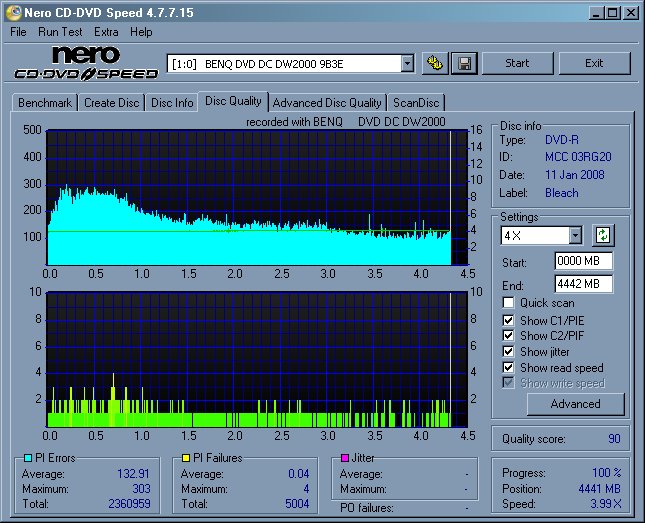Click the disc type DVD-R text

pos(561,140)
